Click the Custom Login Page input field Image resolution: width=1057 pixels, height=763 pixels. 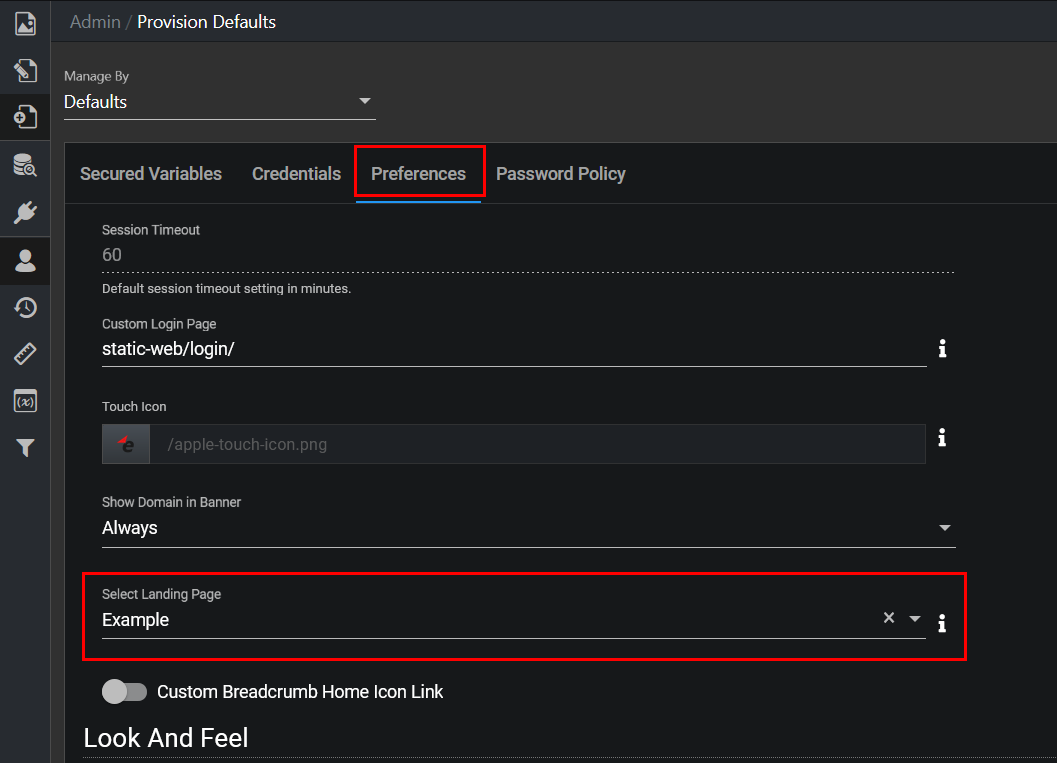514,349
